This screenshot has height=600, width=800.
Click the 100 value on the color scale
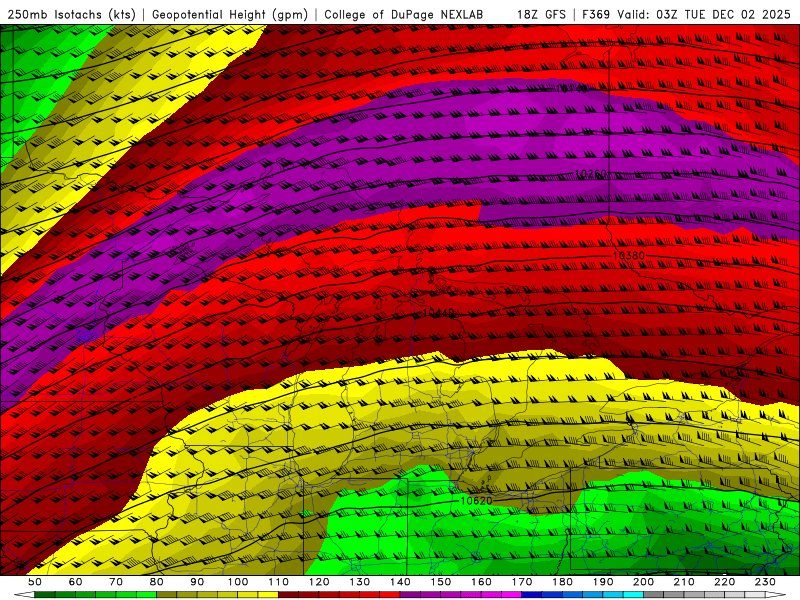(238, 582)
